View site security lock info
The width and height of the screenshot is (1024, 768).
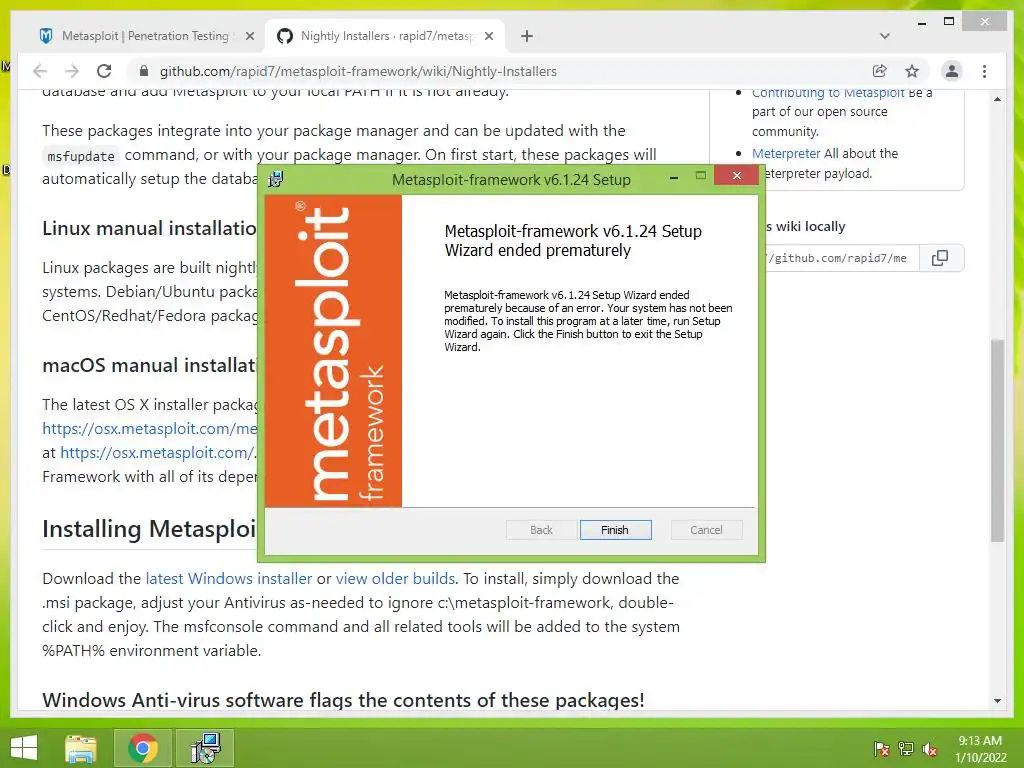coord(144,71)
